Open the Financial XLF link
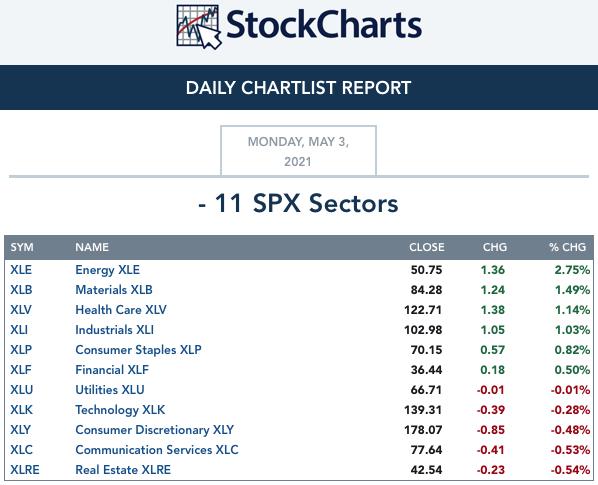Screen dimensions: 598x485 (112, 370)
